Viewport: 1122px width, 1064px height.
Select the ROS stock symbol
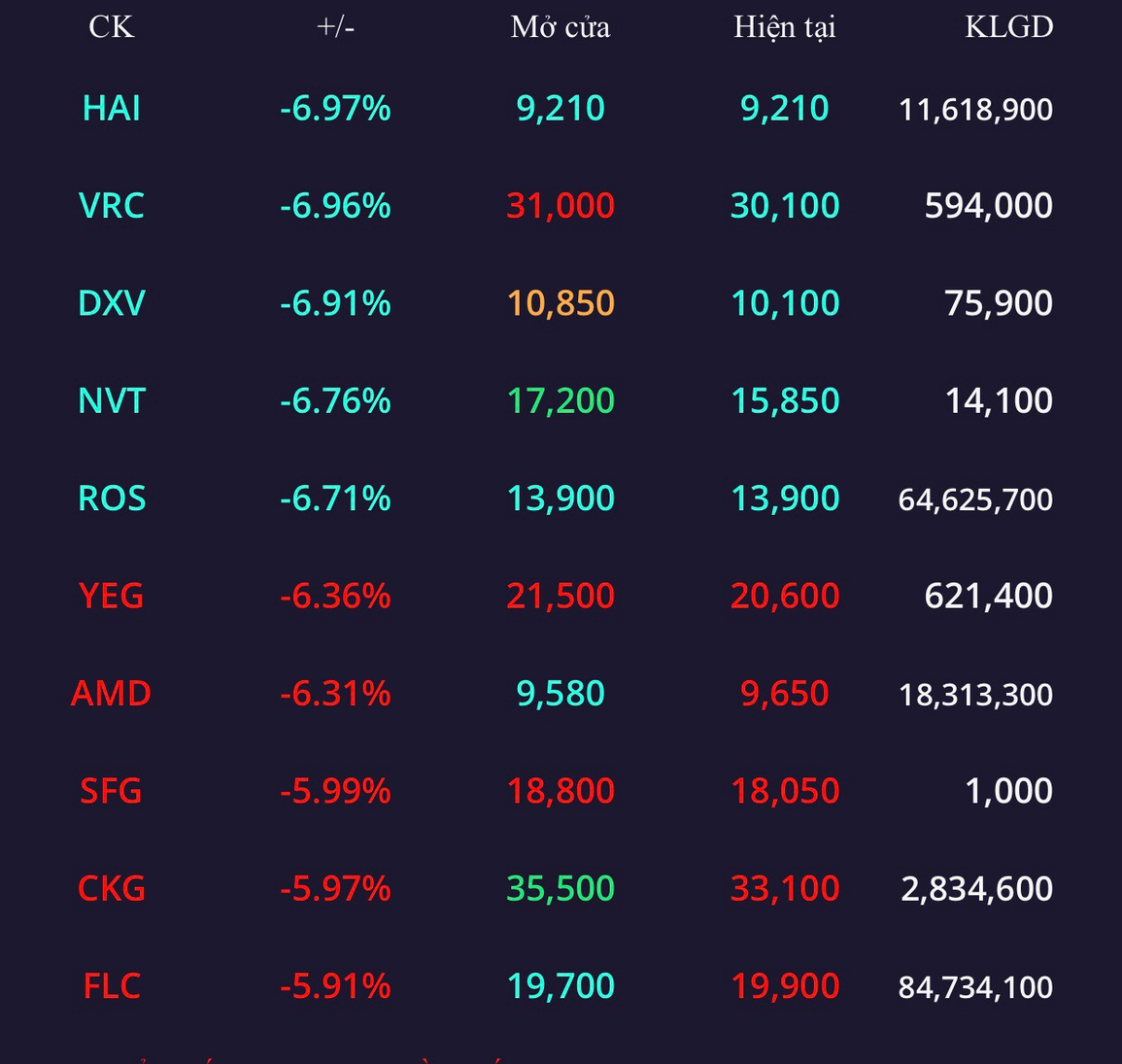tap(111, 498)
